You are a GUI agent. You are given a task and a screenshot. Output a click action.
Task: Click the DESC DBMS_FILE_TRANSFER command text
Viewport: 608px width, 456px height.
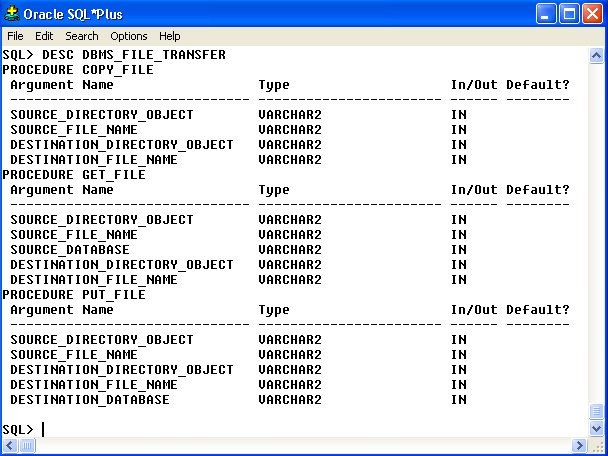(x=134, y=55)
